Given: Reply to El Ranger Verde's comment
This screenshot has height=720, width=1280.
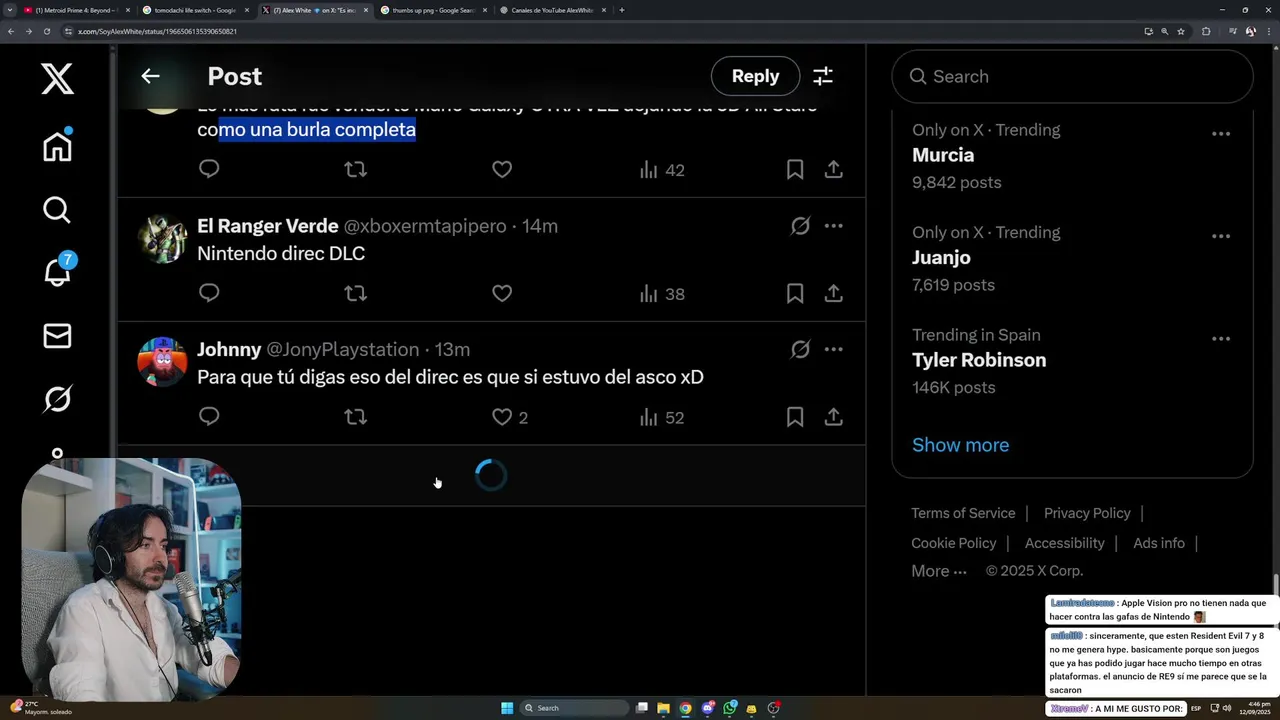Looking at the screenshot, I should pyautogui.click(x=209, y=293).
